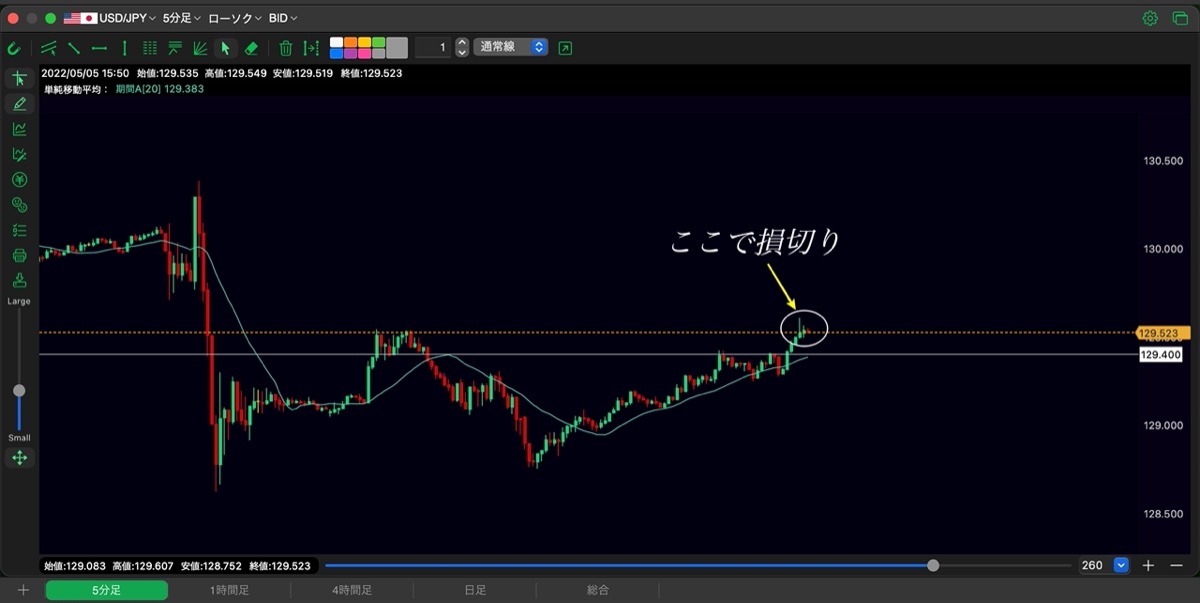
Task: Select the eraser drawing tool
Action: point(252,47)
